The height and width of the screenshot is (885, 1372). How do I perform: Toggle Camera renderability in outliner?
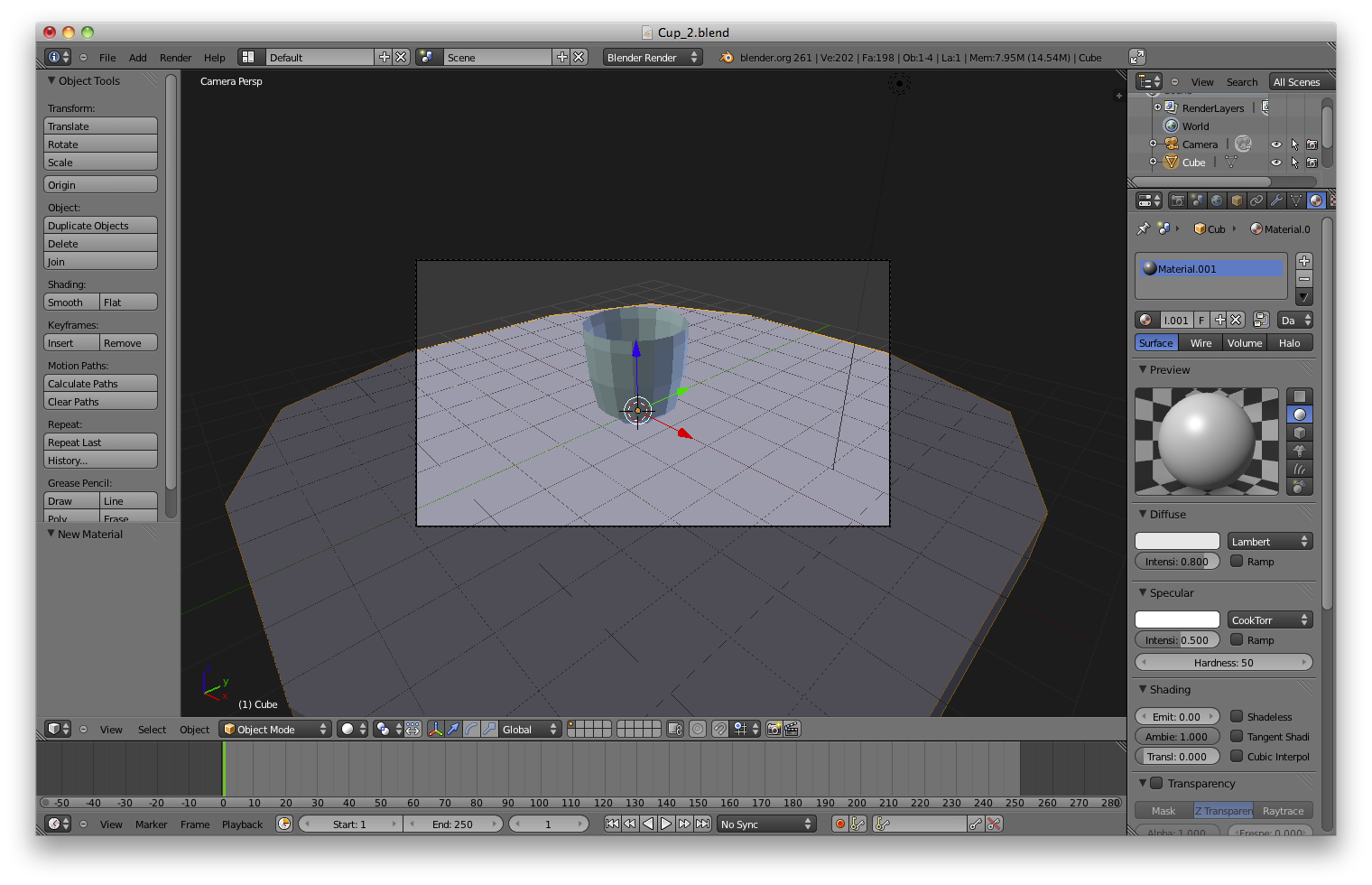coord(1312,144)
